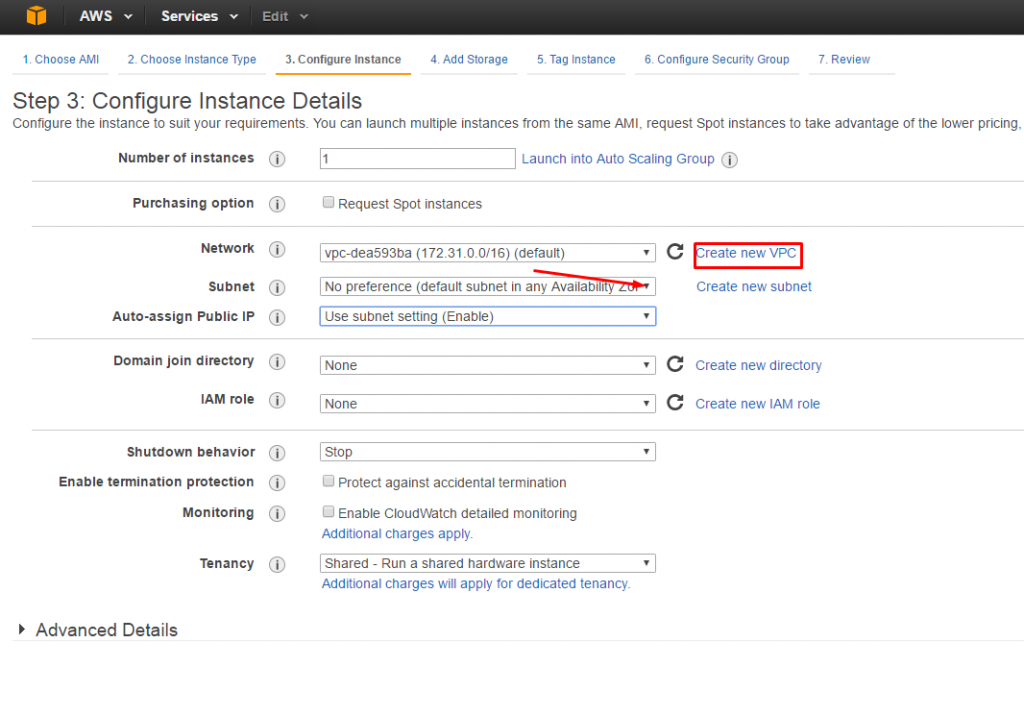The width and height of the screenshot is (1024, 717).
Task: Open the Tenancy dropdown
Action: [487, 563]
